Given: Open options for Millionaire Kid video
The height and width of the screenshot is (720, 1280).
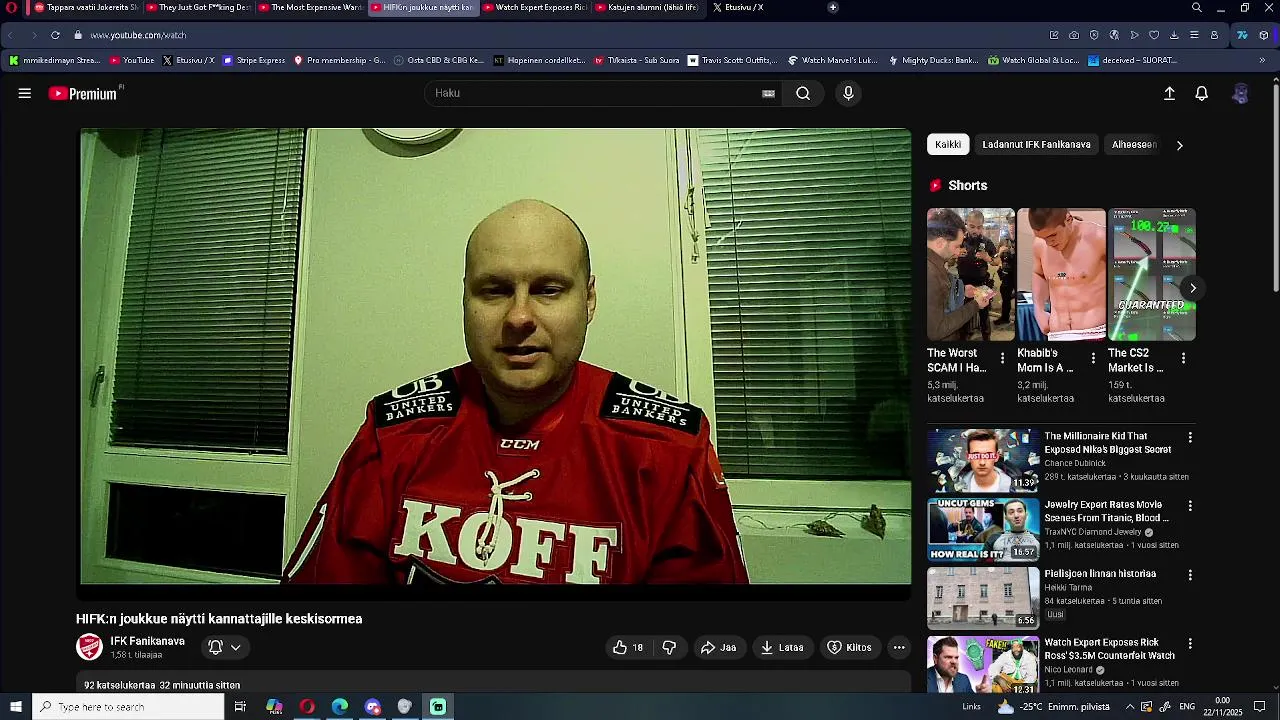Looking at the screenshot, I should [x=1190, y=437].
